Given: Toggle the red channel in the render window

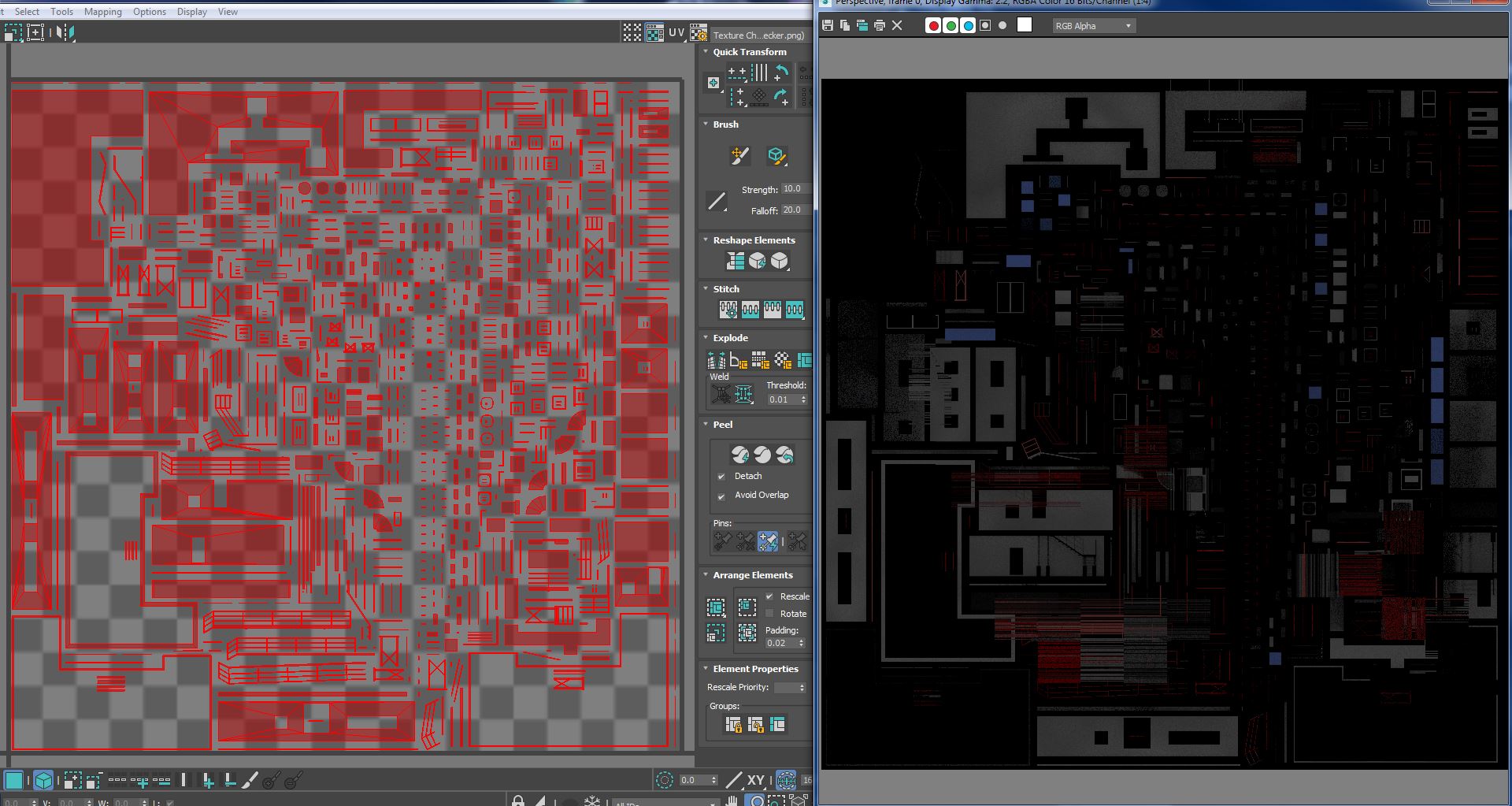Looking at the screenshot, I should (x=933, y=25).
